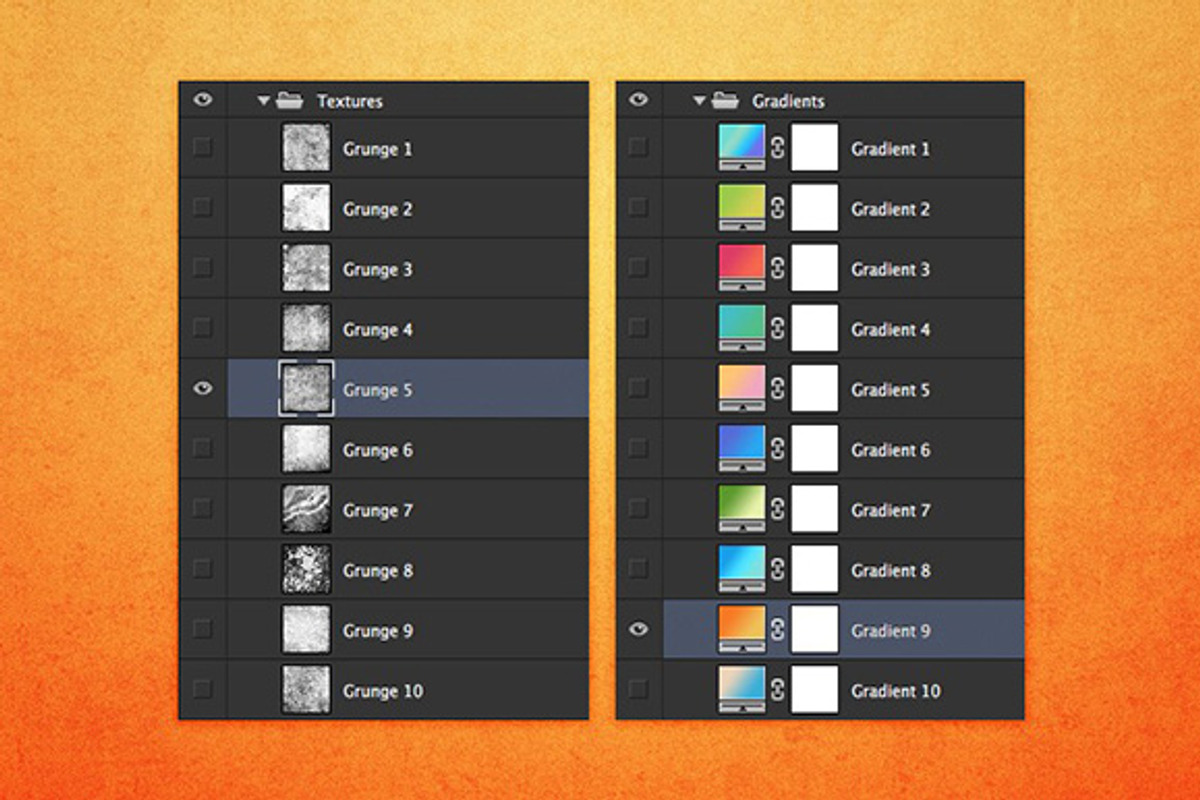Show the Grunge 3 layer visibility box
Image resolution: width=1200 pixels, height=800 pixels.
click(x=203, y=268)
